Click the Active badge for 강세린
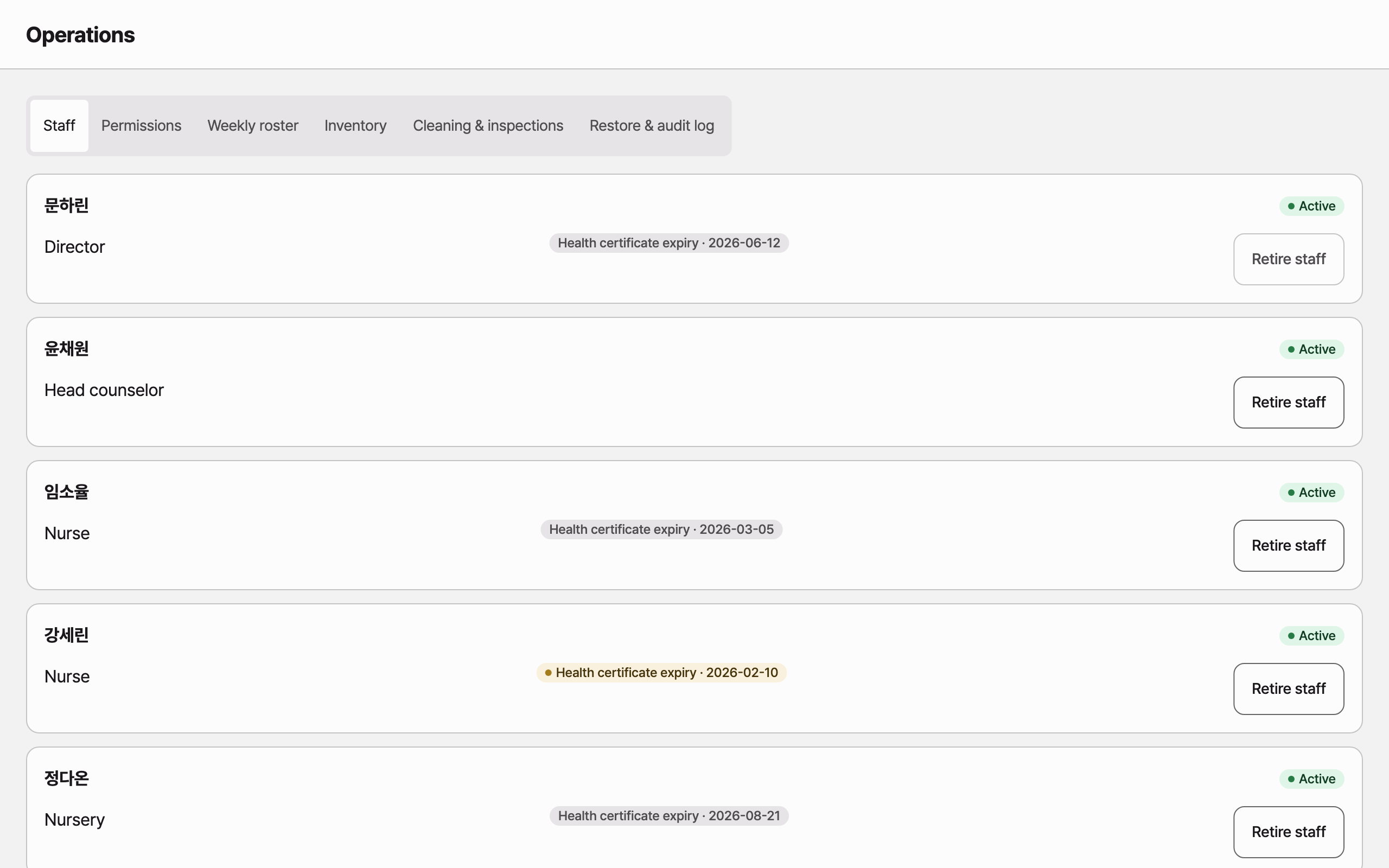 (1311, 635)
